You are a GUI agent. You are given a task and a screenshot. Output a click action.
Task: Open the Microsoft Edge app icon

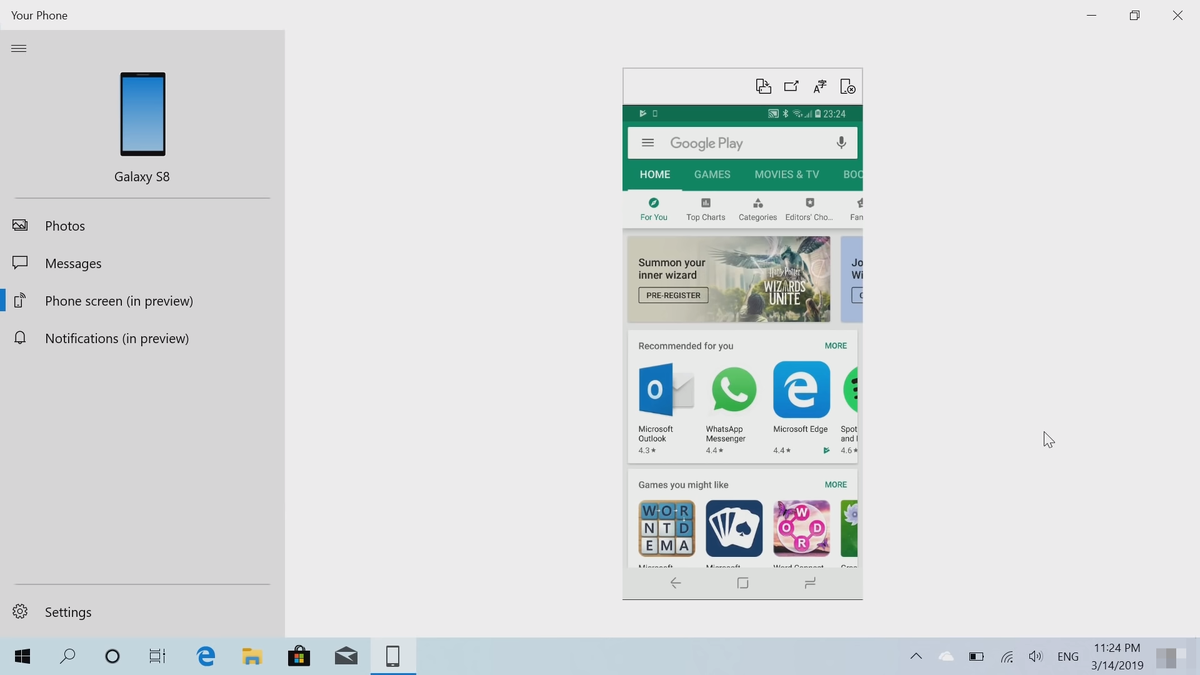801,389
